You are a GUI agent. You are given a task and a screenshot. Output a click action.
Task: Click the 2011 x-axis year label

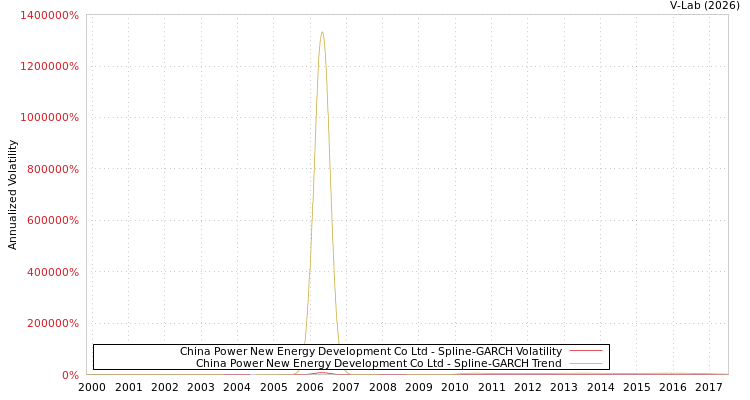pyautogui.click(x=492, y=387)
